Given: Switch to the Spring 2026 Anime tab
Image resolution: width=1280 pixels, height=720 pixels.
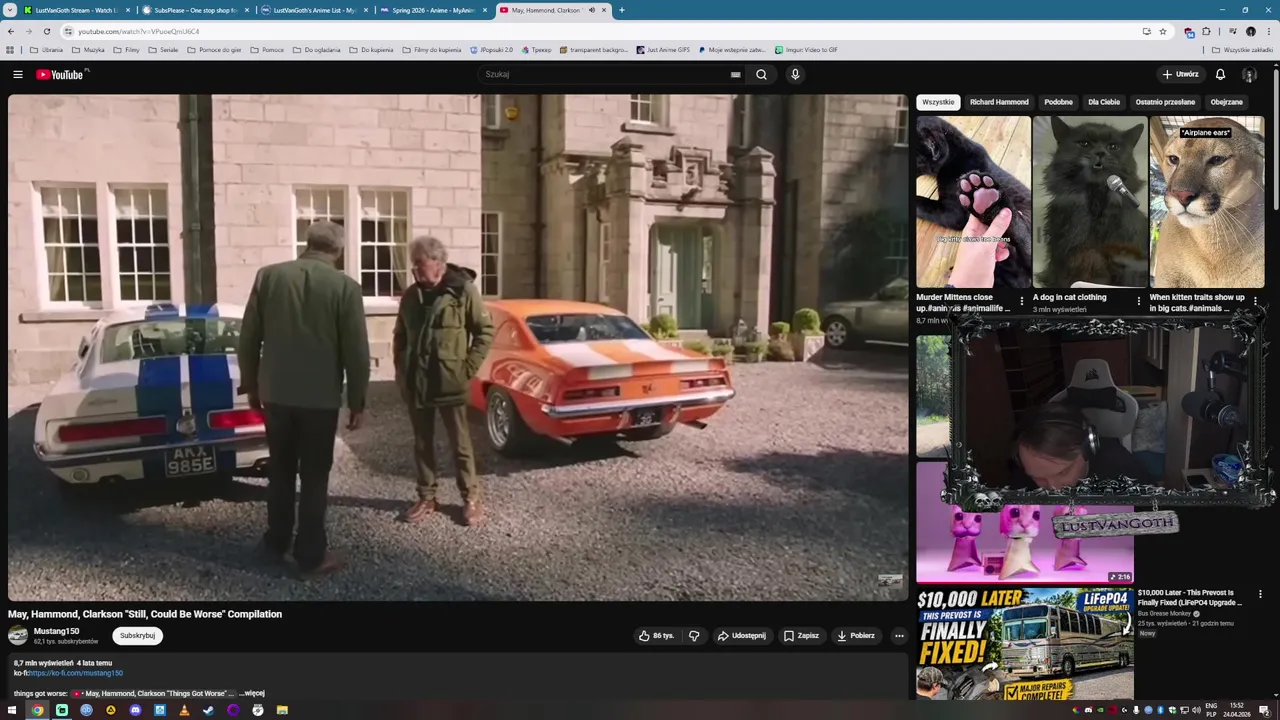Looking at the screenshot, I should [433, 10].
